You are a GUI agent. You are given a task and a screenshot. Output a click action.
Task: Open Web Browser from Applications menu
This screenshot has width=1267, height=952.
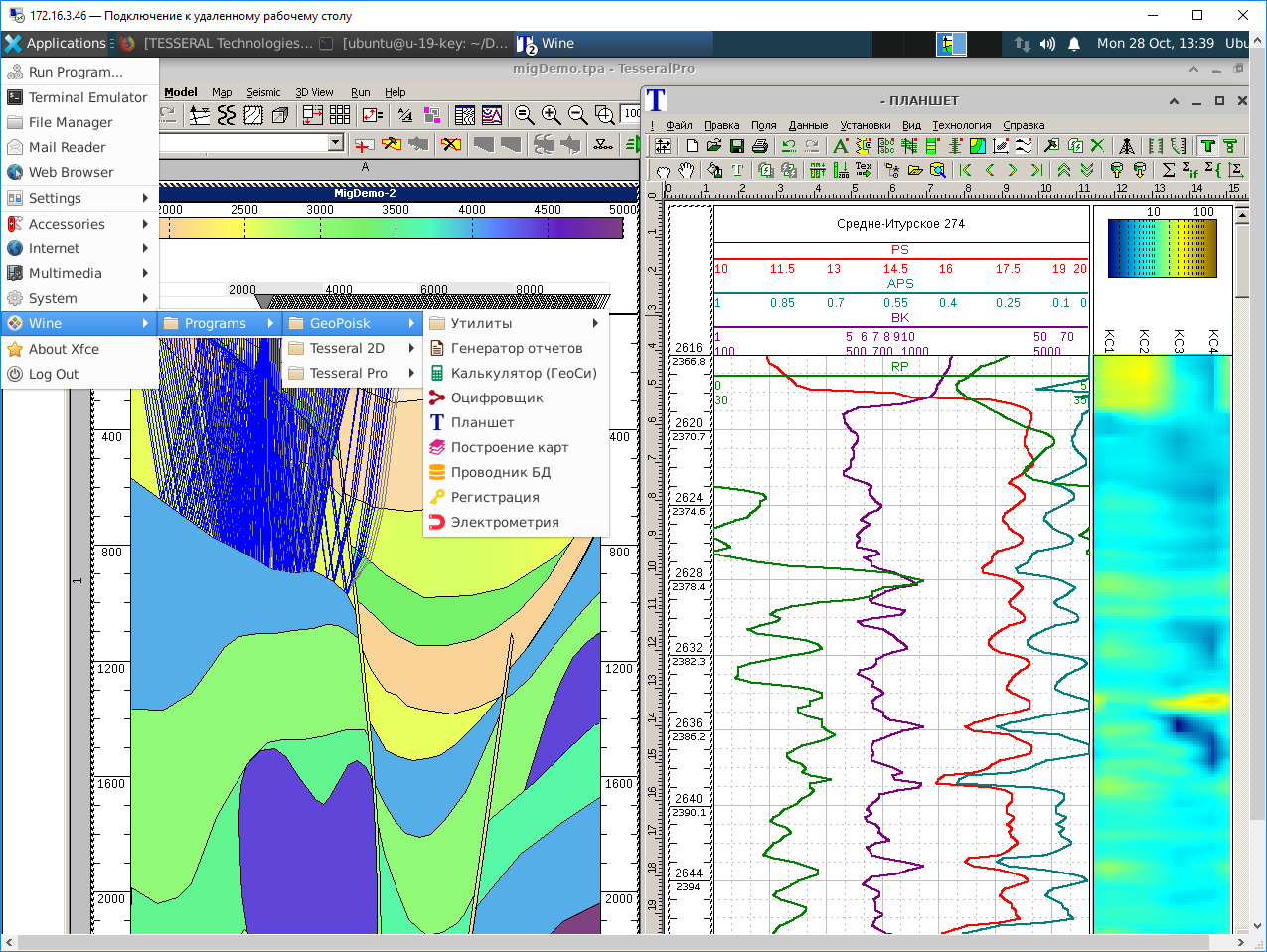tap(79, 172)
